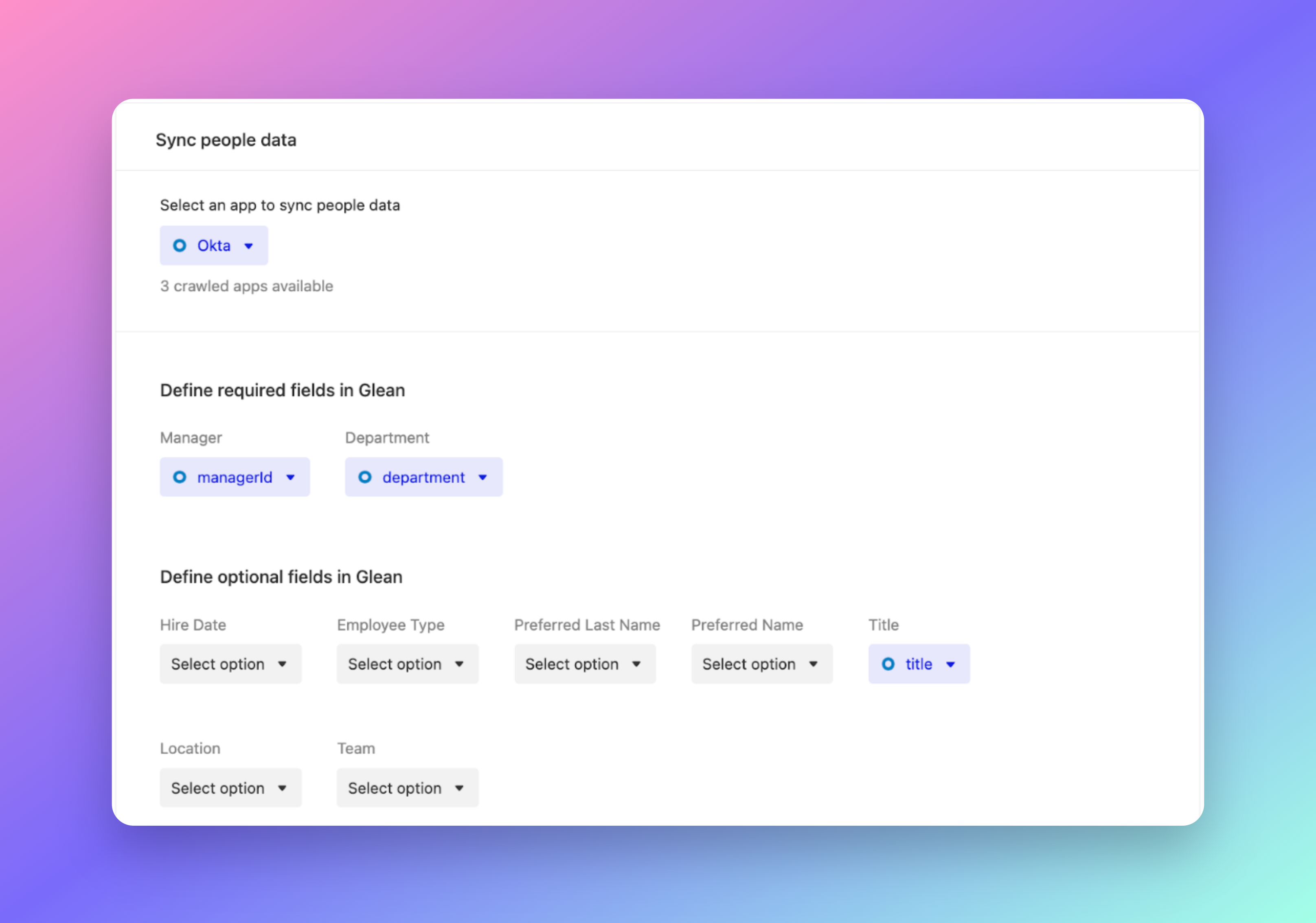Open the Department field dropdown
The image size is (1316, 923).
tap(423, 477)
